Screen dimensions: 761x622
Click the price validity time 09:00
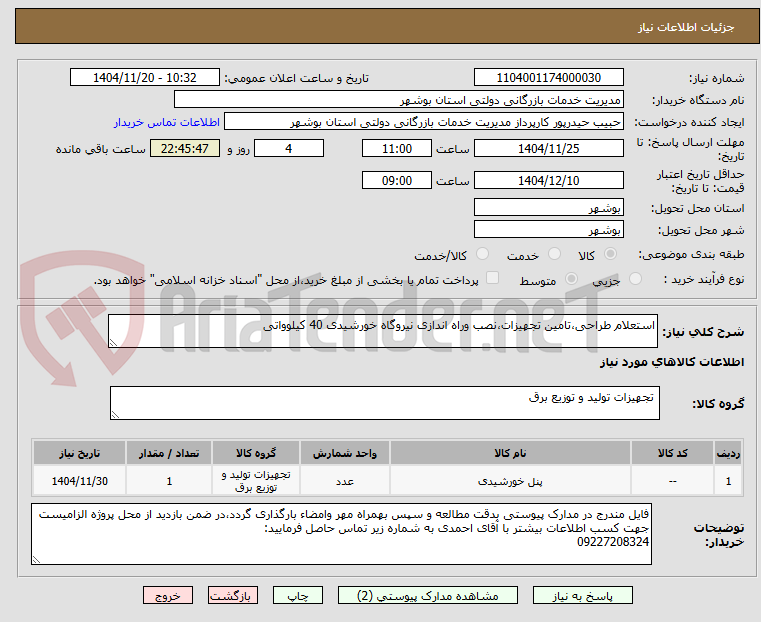pyautogui.click(x=397, y=180)
